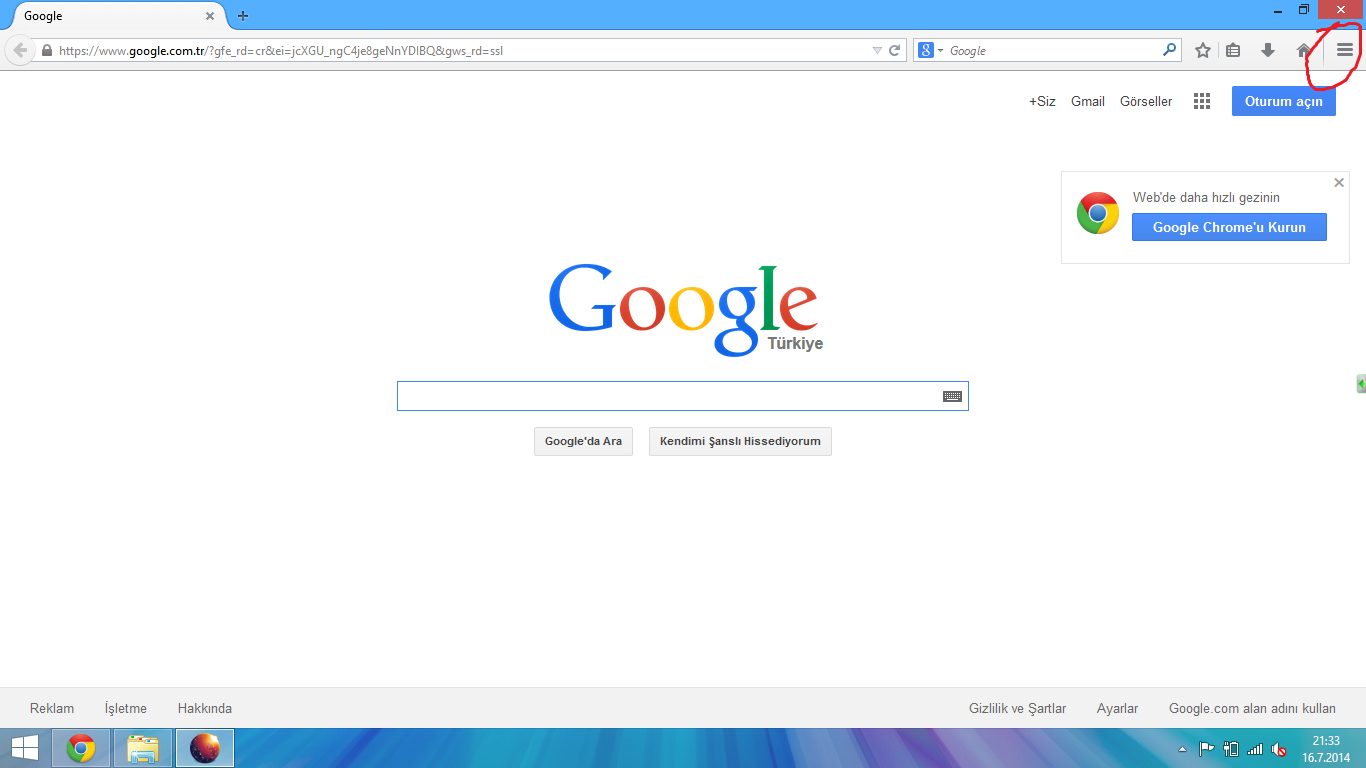Viewport: 1366px width, 768px height.
Task: Dismiss the Chrome promotion popup
Action: [1339, 182]
